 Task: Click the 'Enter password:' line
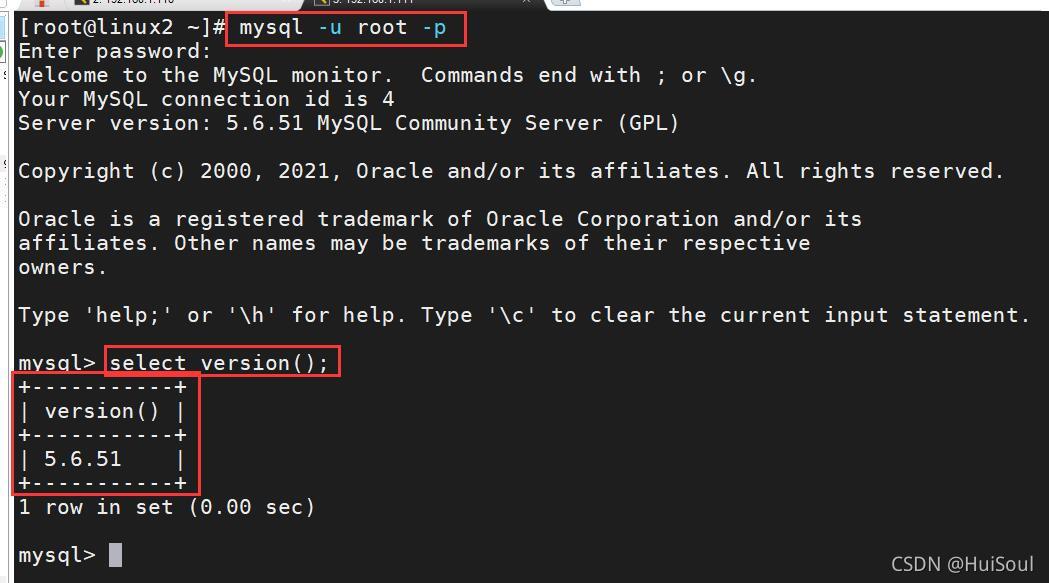(114, 52)
